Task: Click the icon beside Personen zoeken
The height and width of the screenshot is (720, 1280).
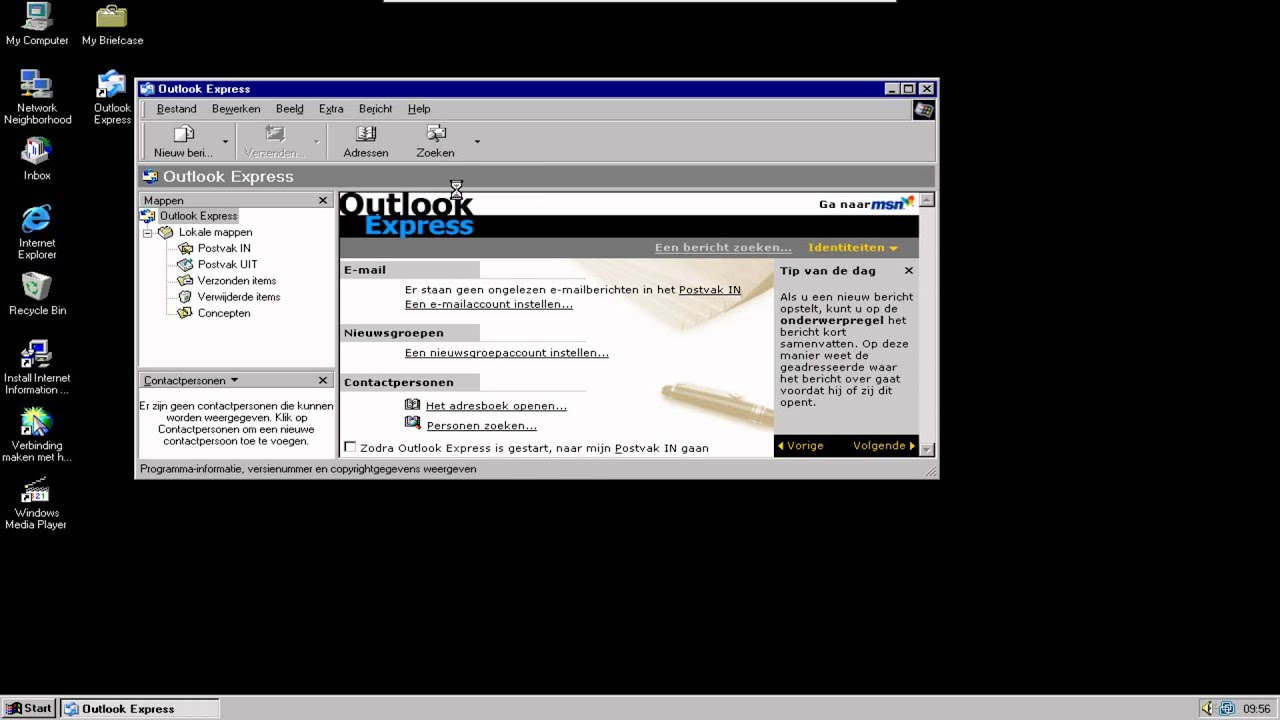Action: point(413,424)
